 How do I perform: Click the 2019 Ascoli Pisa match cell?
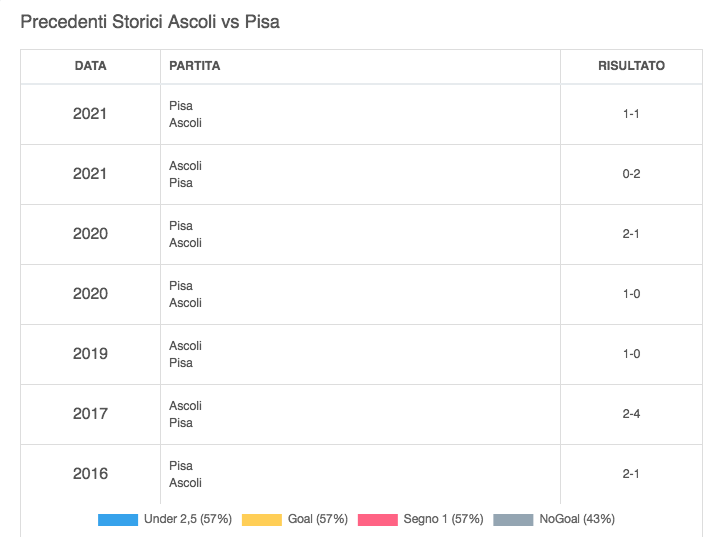186,354
